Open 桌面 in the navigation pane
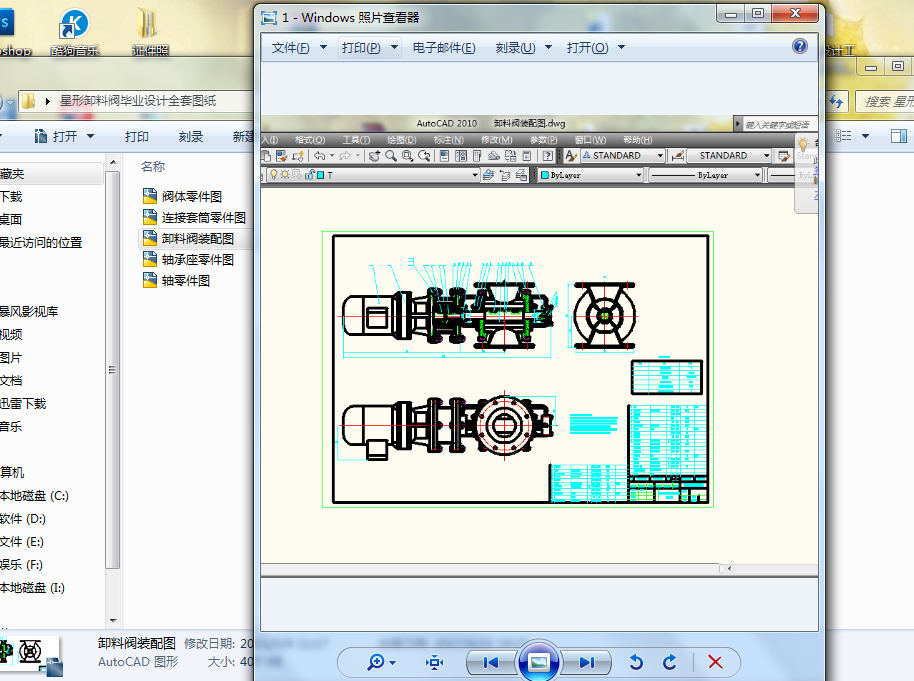The height and width of the screenshot is (681, 914). coord(10,219)
